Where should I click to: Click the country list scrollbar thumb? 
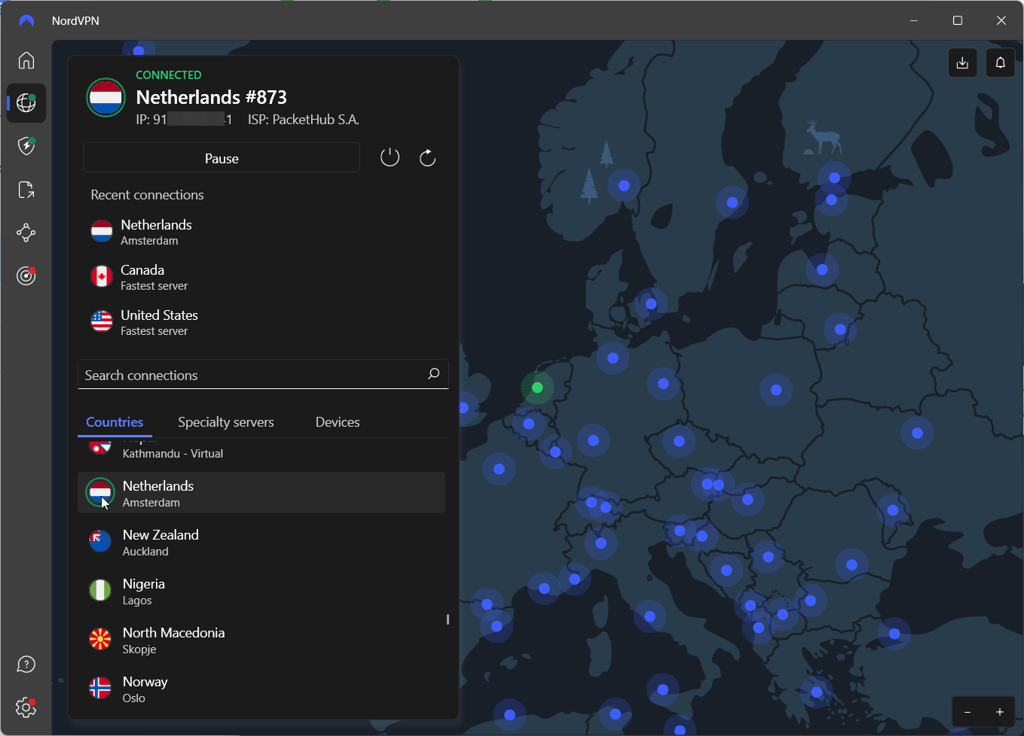coord(448,619)
